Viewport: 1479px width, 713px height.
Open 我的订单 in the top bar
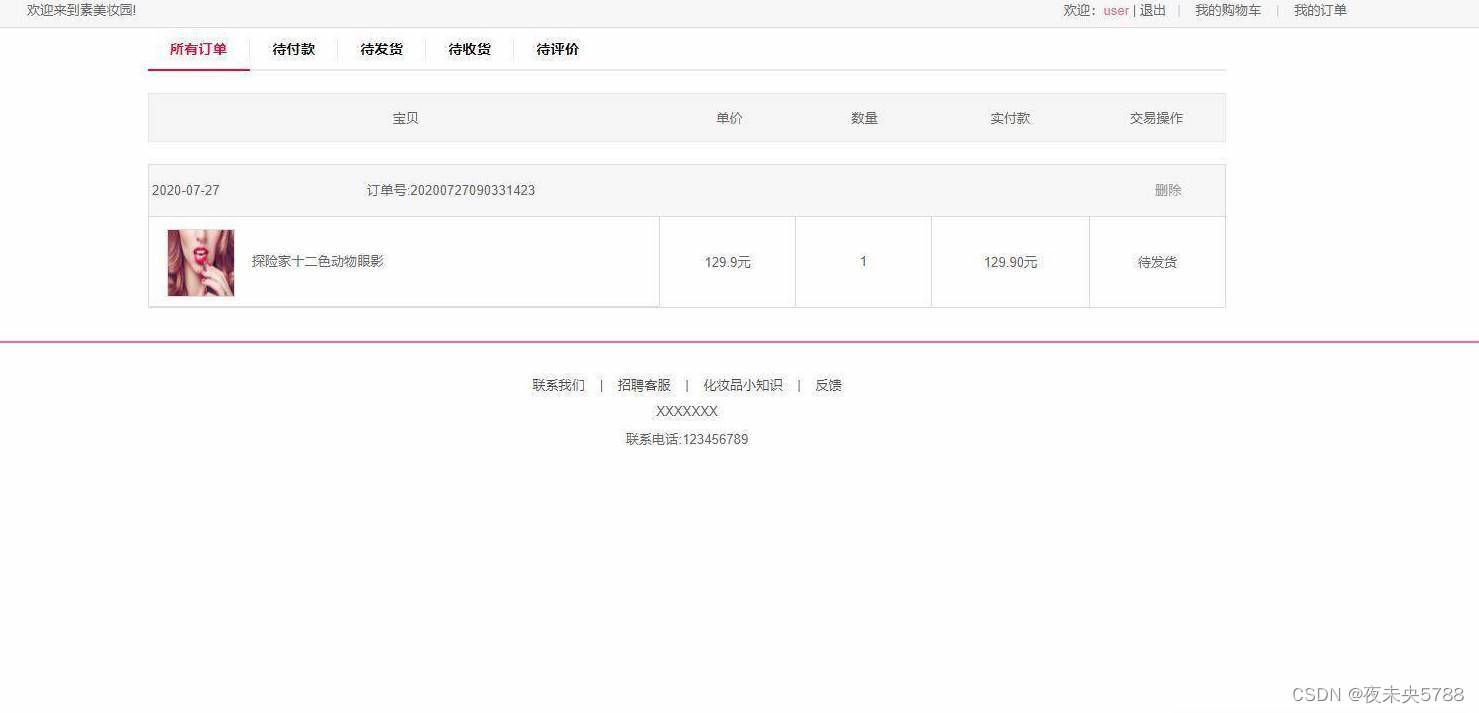coord(1320,11)
